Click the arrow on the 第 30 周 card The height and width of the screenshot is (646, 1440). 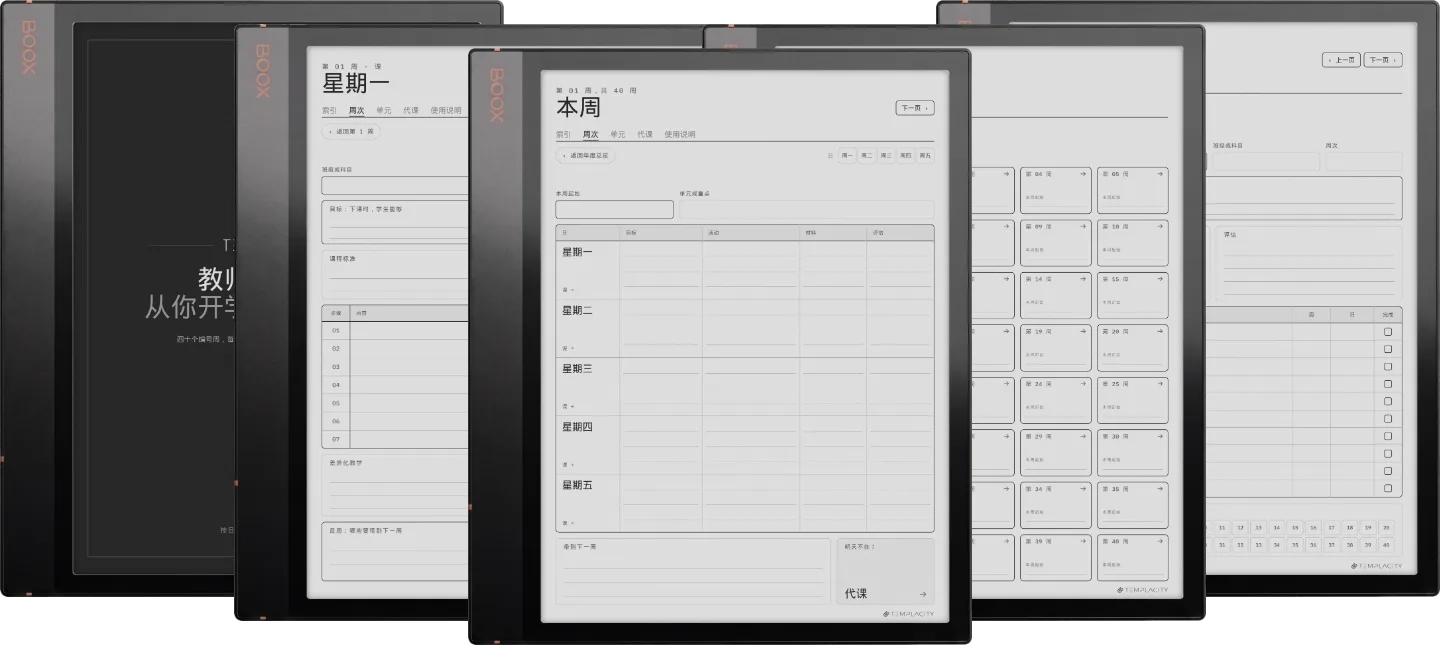click(x=1158, y=436)
